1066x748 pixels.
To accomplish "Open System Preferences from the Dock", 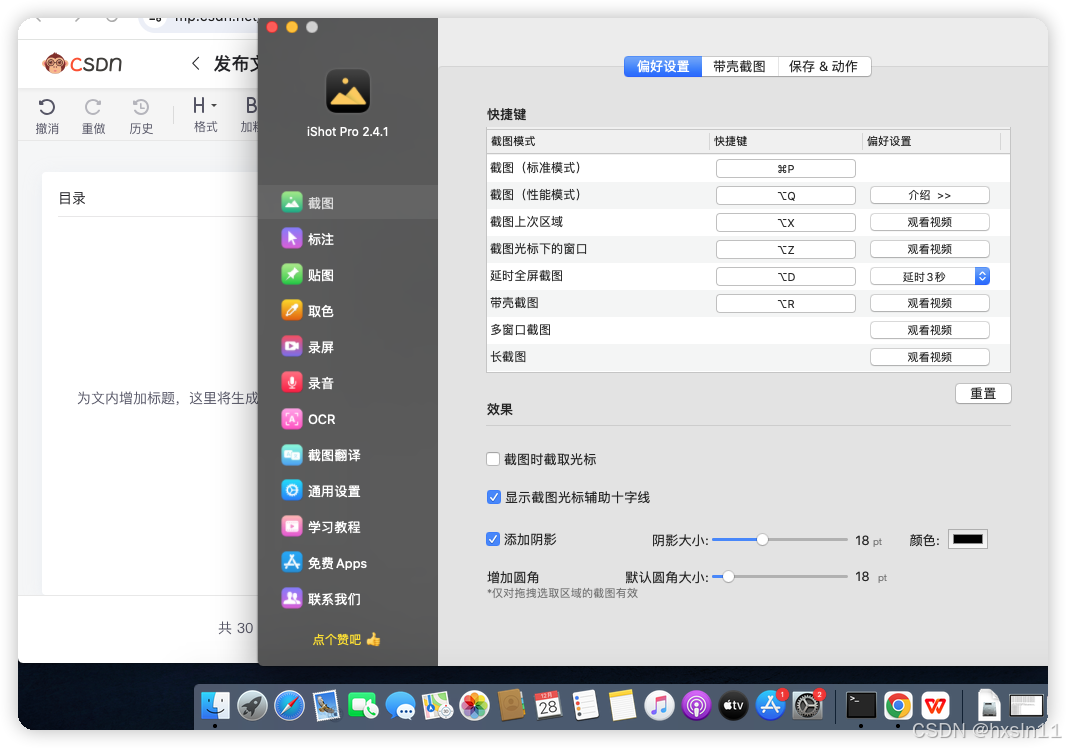I will [x=807, y=705].
